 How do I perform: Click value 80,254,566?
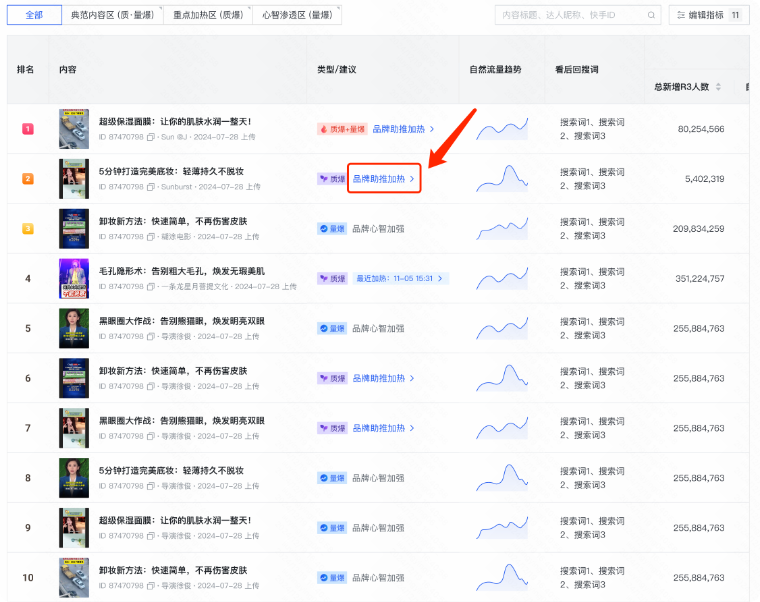point(701,129)
